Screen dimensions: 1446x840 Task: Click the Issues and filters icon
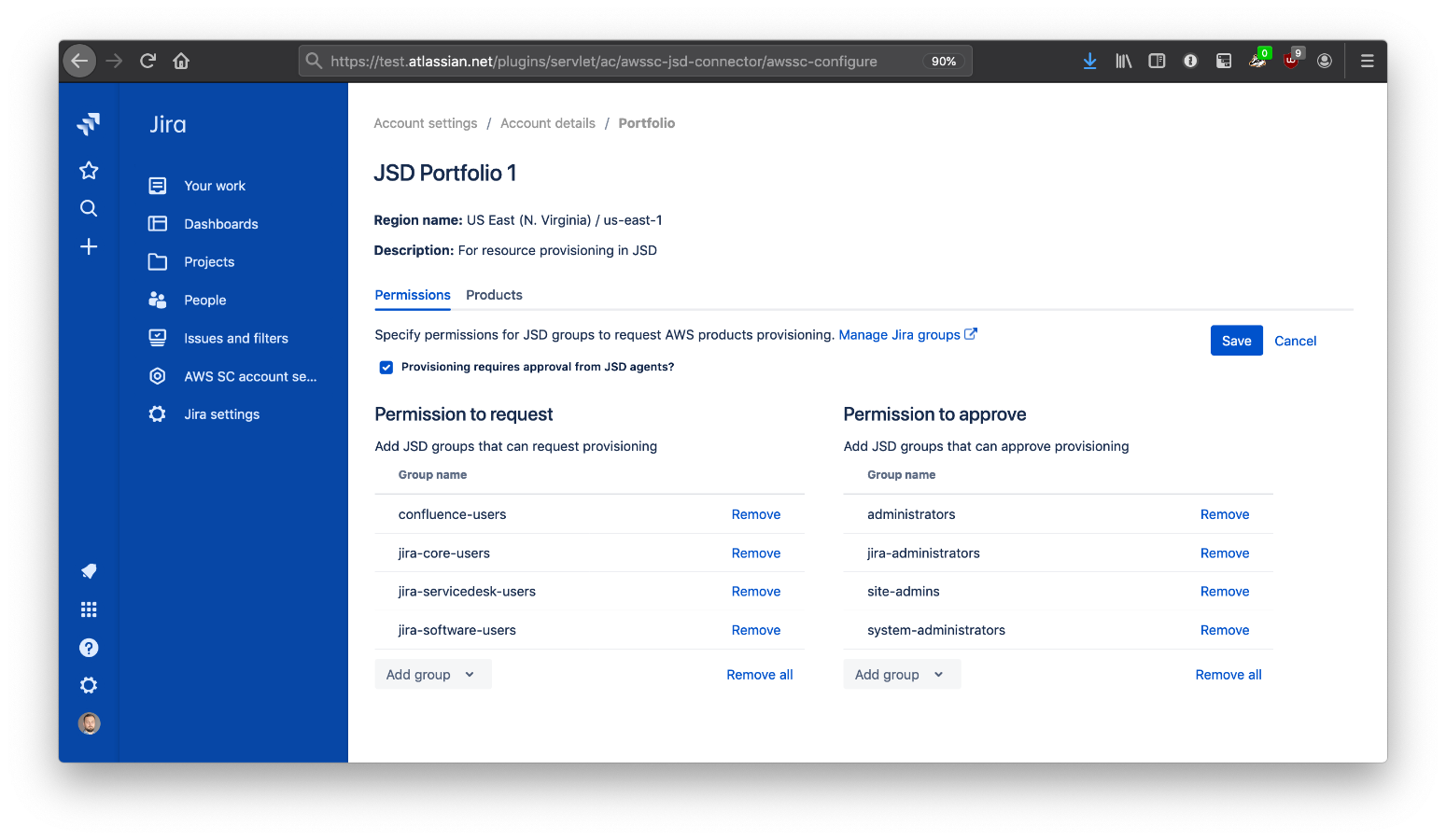click(158, 338)
